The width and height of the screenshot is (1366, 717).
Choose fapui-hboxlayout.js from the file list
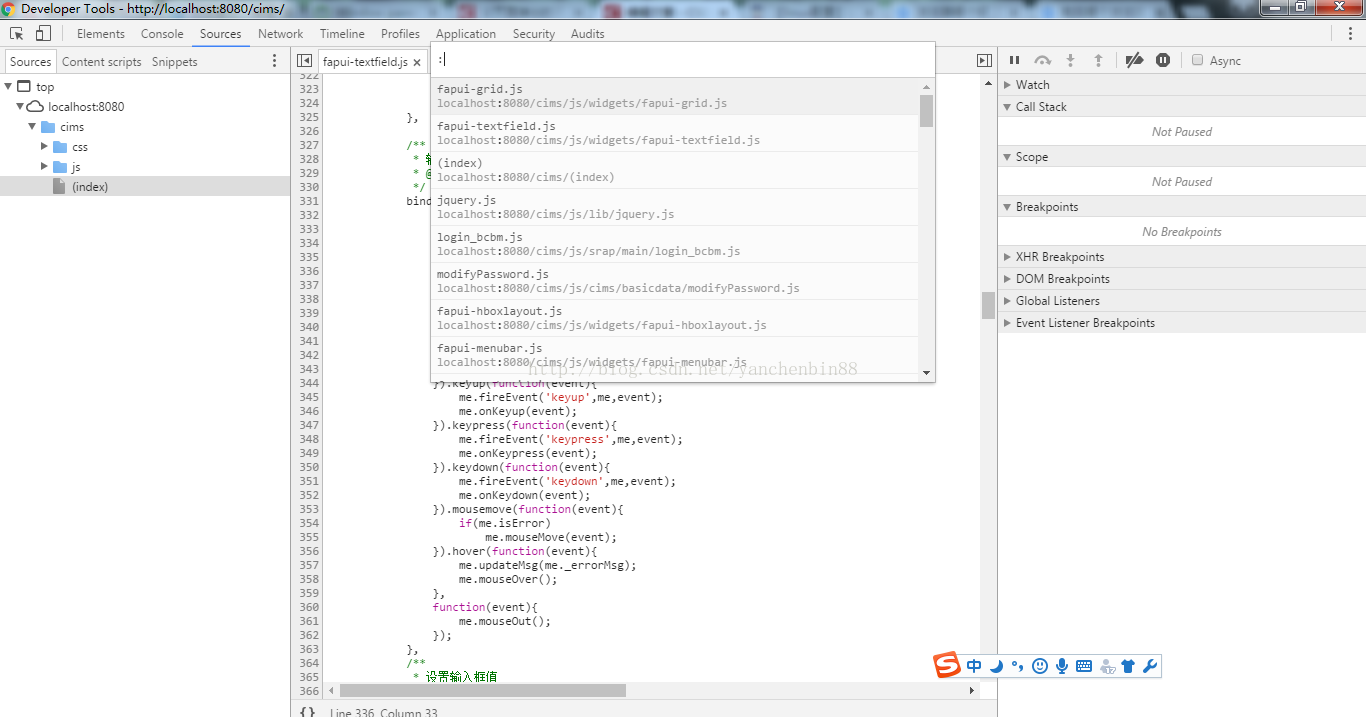click(675, 318)
